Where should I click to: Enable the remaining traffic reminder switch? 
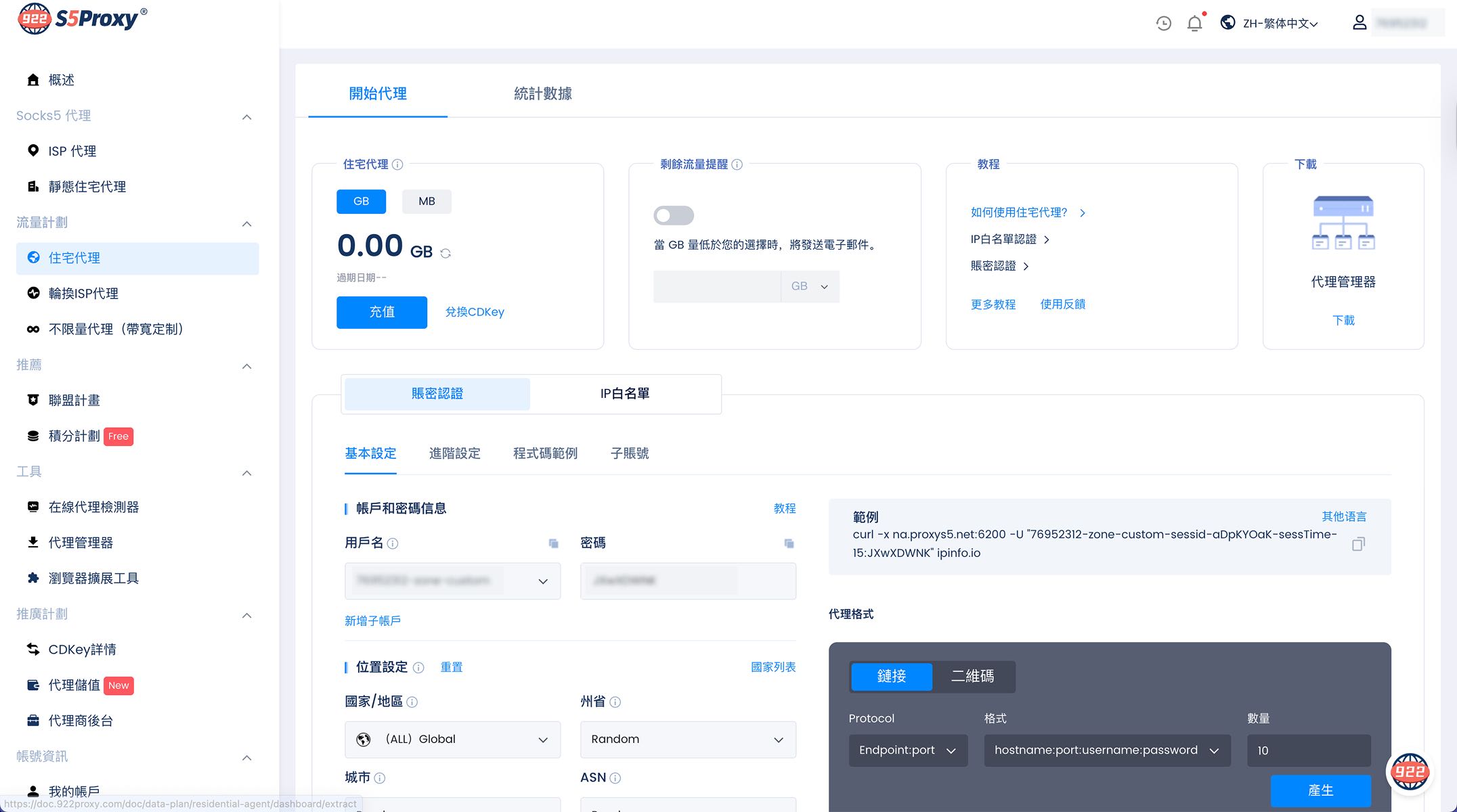tap(673, 215)
